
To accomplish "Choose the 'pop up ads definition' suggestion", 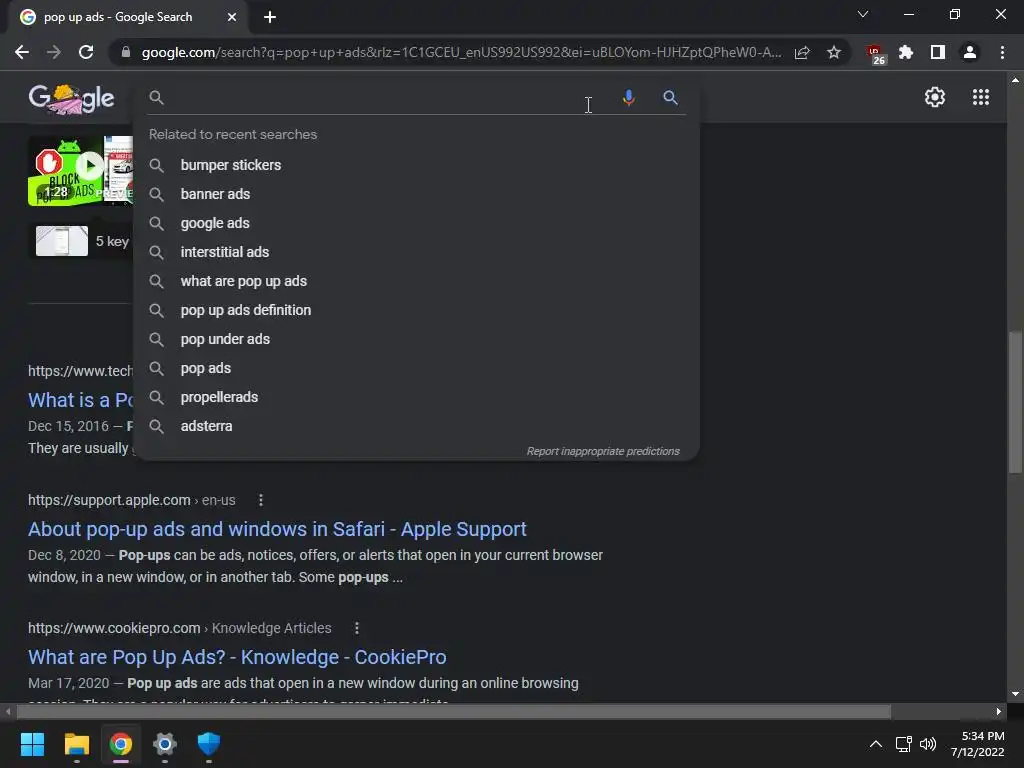I will click(416, 310).
